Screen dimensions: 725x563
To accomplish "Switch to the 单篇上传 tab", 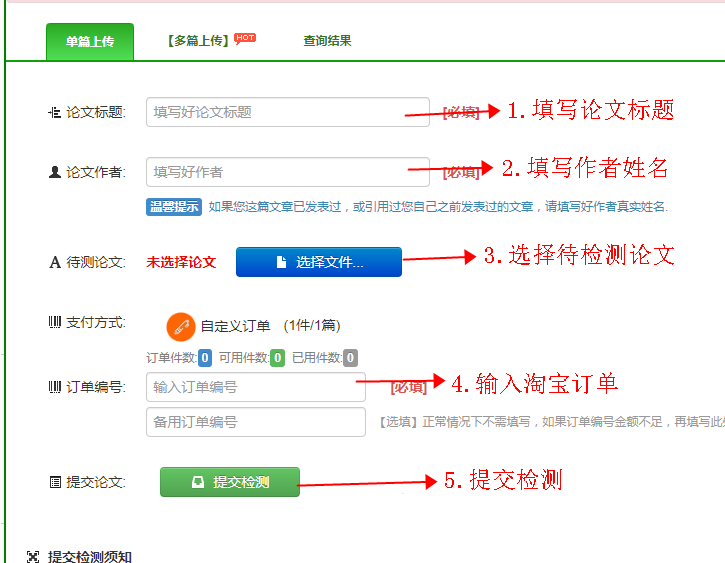I will (x=90, y=42).
